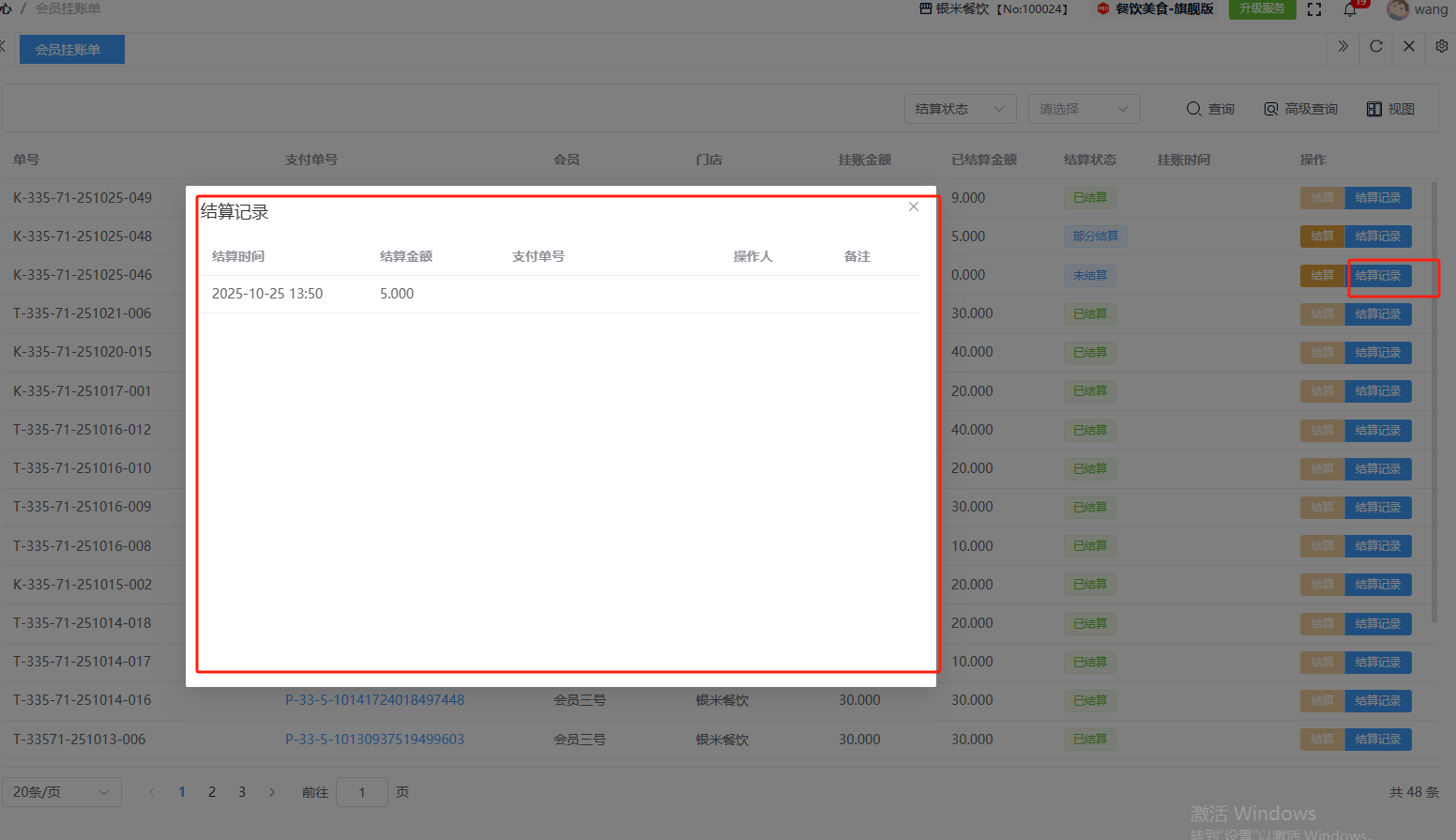Click the double-chevron tab scroll icon
Viewport: 1456px width, 840px height.
coord(1342,46)
